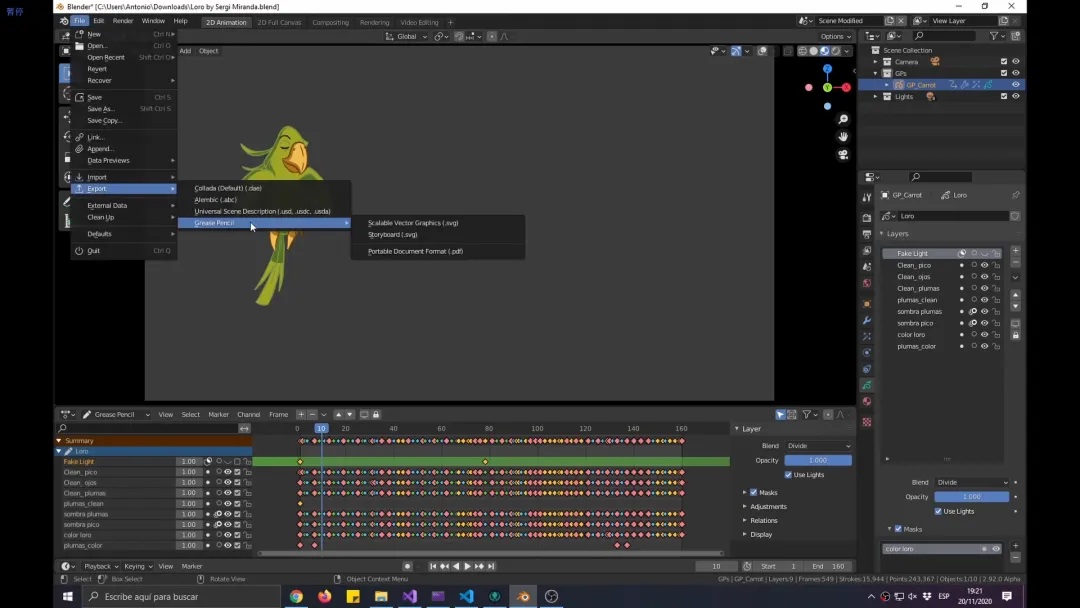Viewport: 1080px width, 608px height.
Task: Open the Video Editing workspace tab
Action: pos(419,22)
